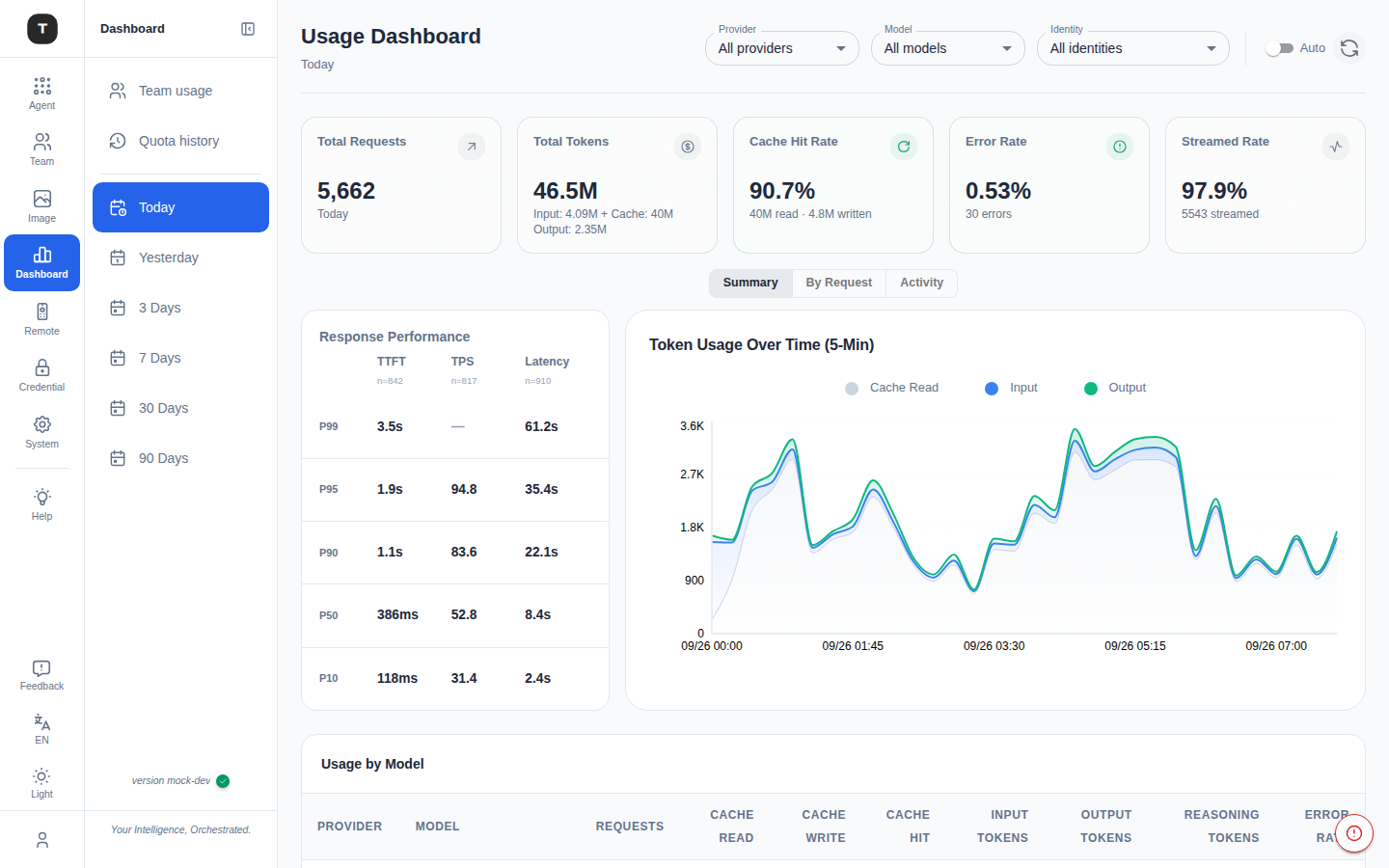Screen dimensions: 1389x868
Task: Switch to the Activity tab
Action: (x=921, y=283)
